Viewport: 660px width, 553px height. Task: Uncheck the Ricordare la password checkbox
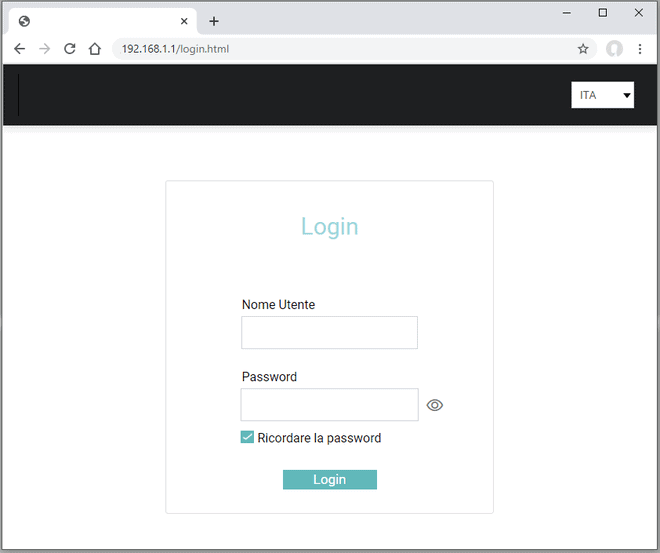click(x=247, y=437)
